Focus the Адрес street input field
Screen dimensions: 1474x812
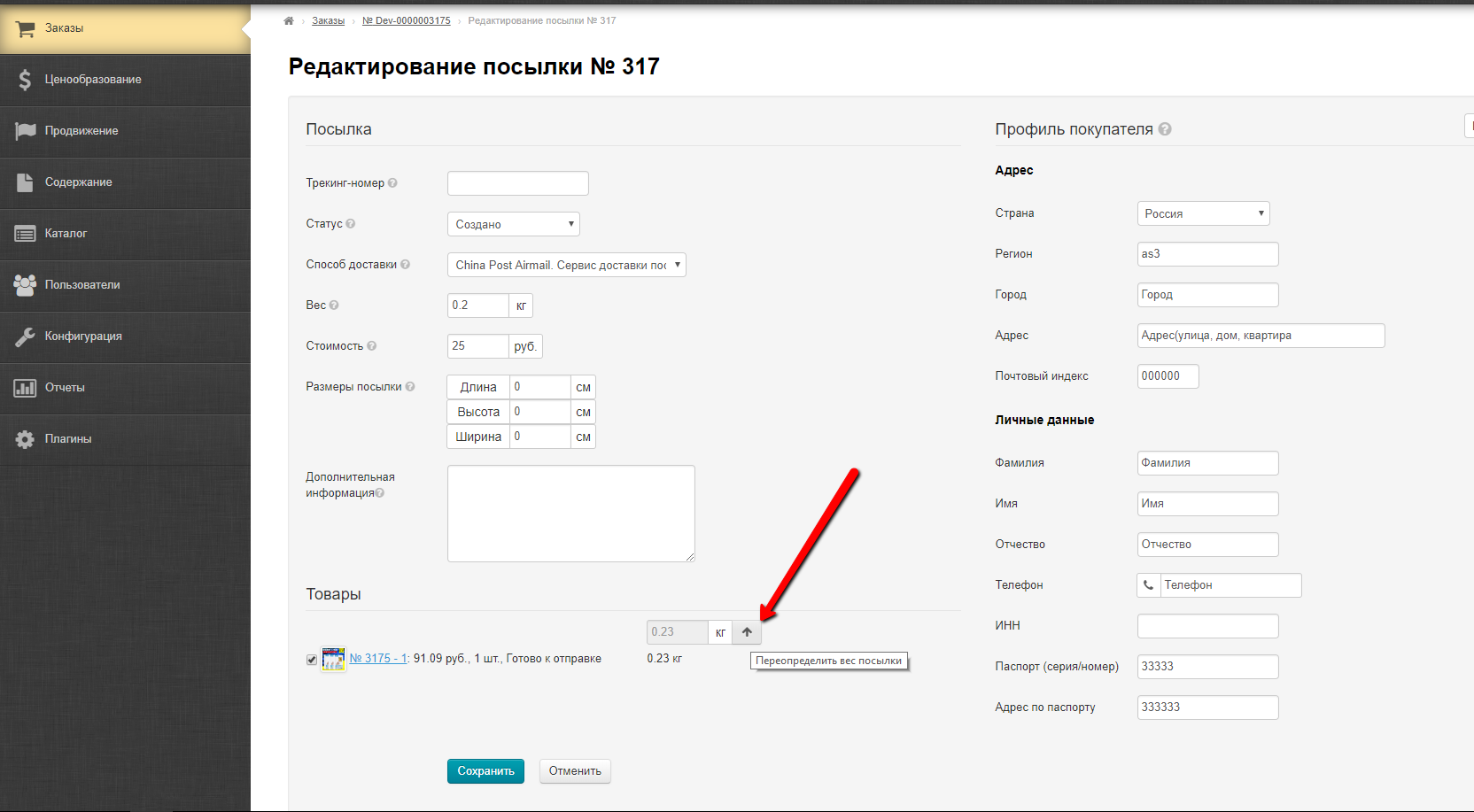(1261, 336)
